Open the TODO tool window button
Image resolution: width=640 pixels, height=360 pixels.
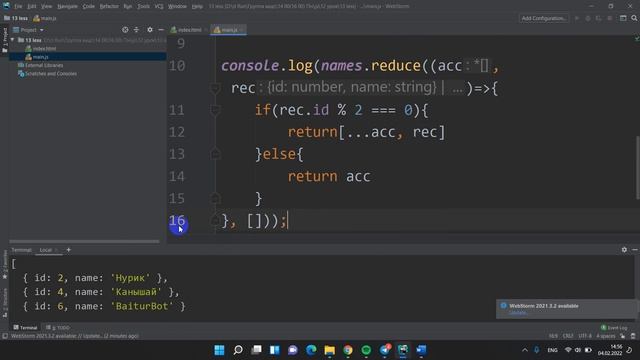click(58, 328)
